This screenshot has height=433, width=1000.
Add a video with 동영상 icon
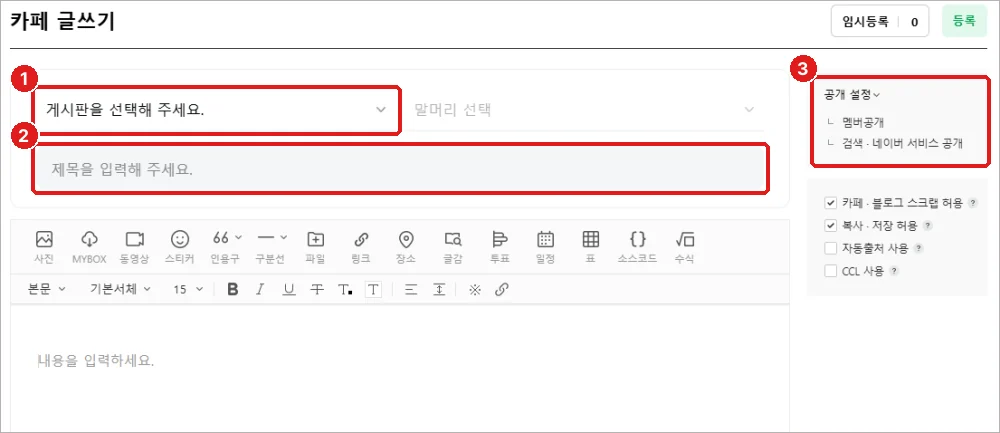[134, 247]
